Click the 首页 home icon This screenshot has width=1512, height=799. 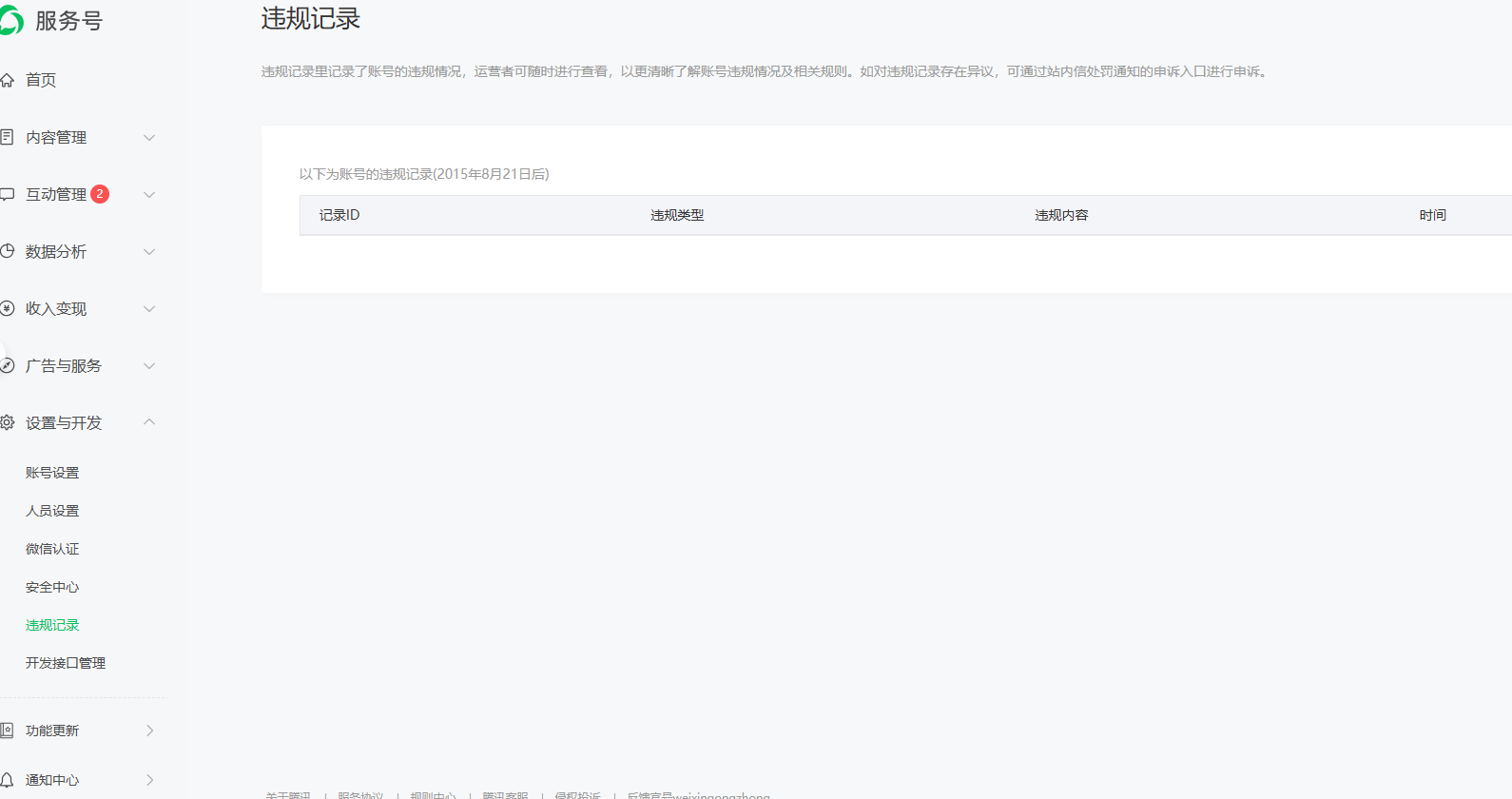7,80
